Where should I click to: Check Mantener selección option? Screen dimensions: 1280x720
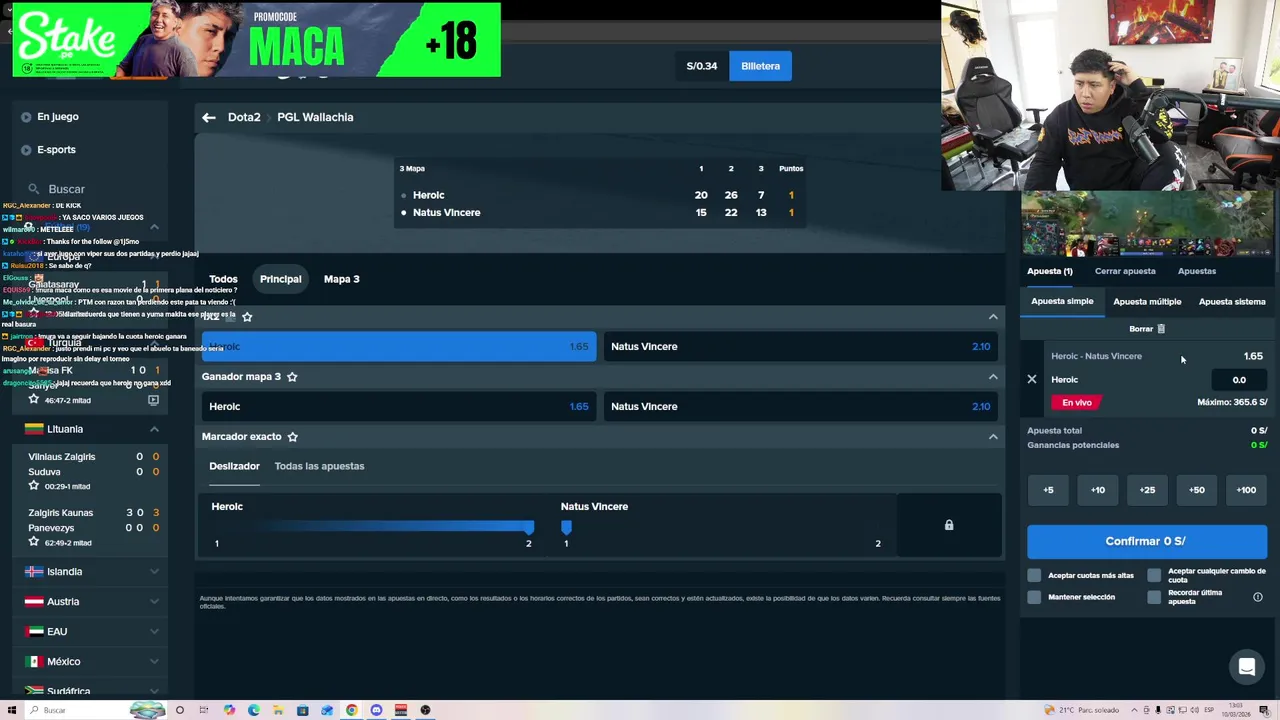tap(1034, 597)
